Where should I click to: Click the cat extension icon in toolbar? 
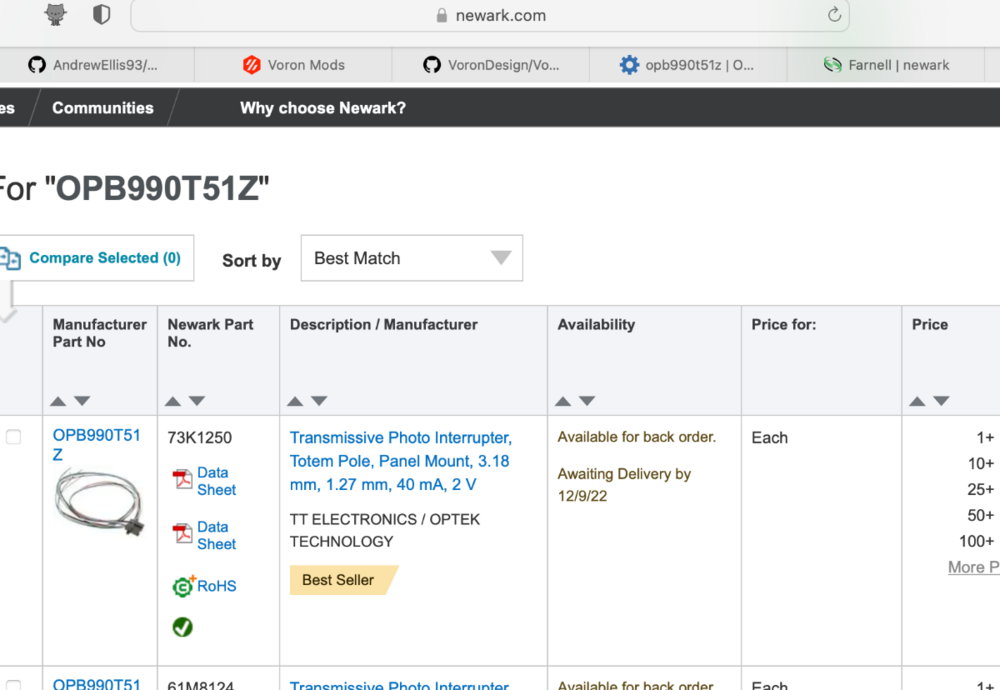tap(55, 14)
